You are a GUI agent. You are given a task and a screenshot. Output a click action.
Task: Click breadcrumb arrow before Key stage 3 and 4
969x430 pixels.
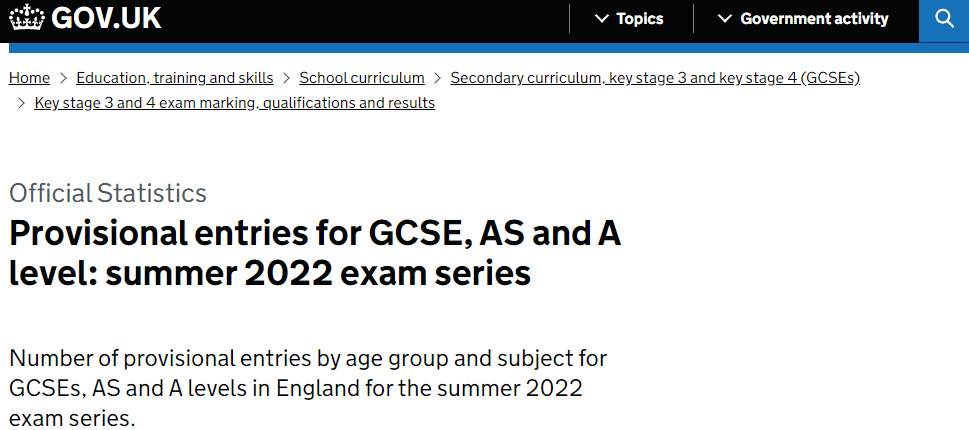(x=22, y=103)
